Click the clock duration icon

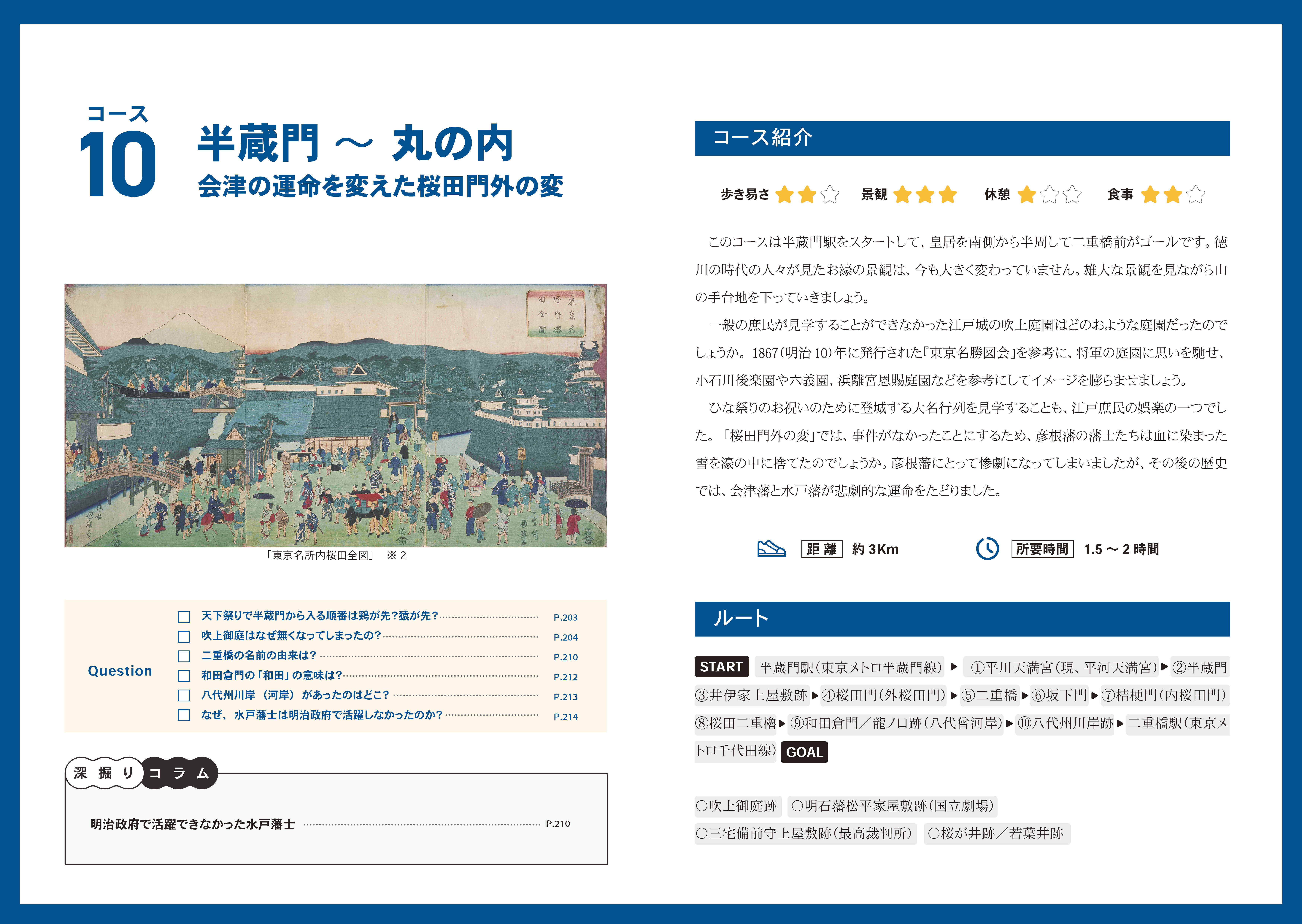tap(987, 549)
